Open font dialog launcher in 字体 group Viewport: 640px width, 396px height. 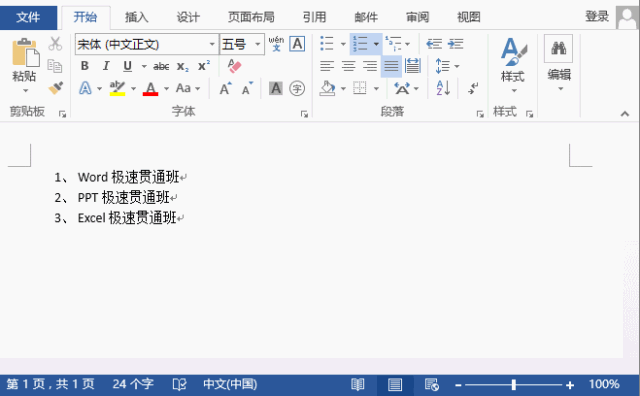[x=304, y=114]
